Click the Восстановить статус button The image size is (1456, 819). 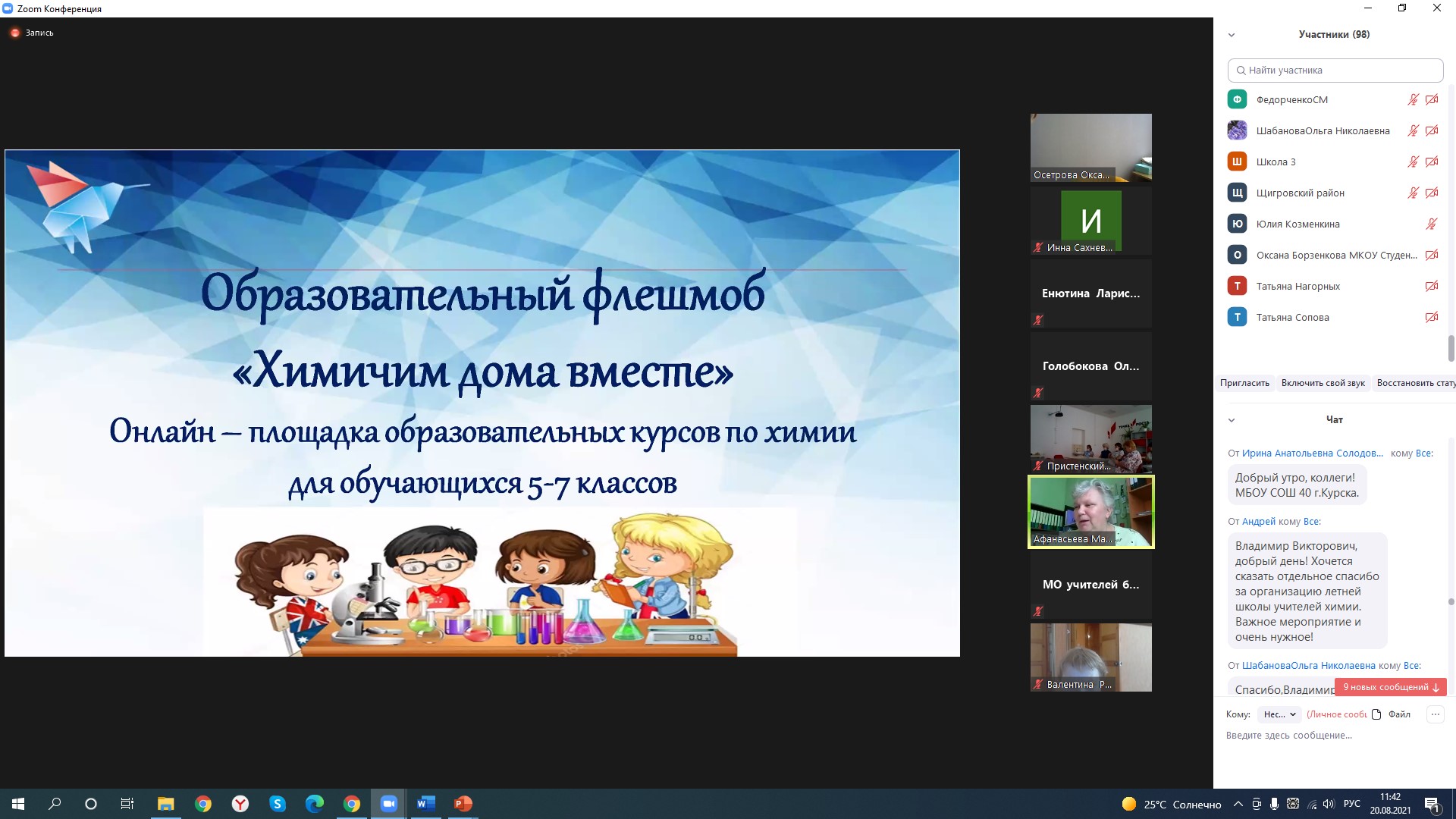pos(1415,383)
